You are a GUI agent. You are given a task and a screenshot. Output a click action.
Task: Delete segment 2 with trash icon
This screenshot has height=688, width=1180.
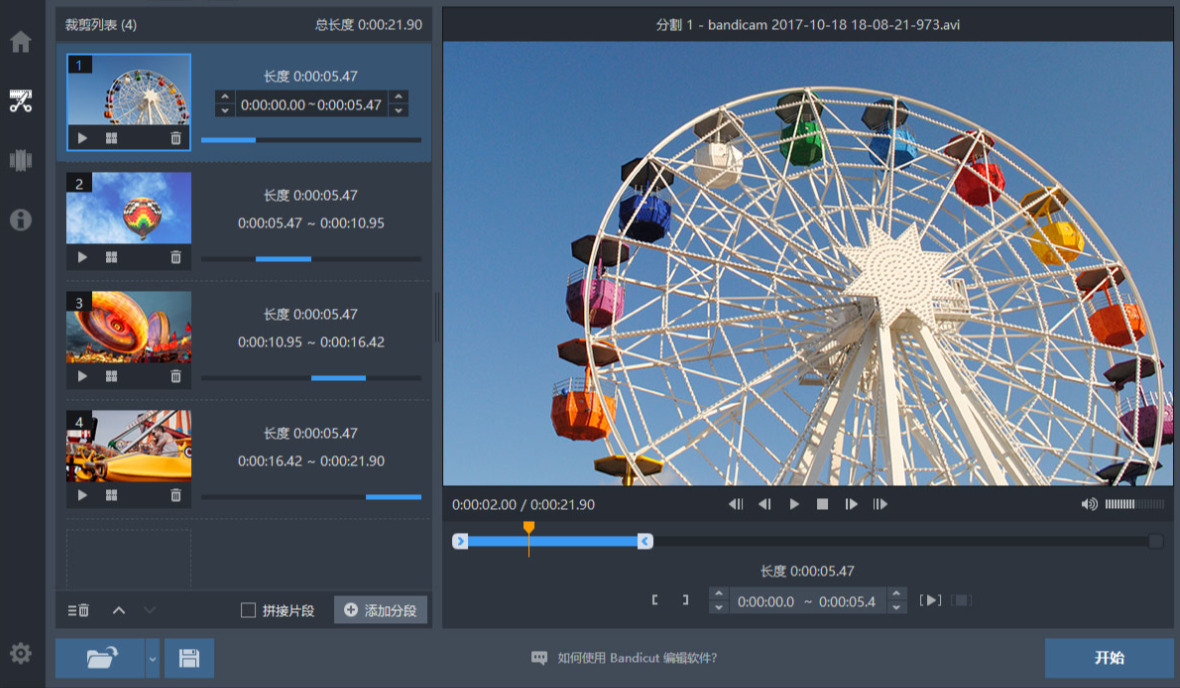[x=175, y=257]
